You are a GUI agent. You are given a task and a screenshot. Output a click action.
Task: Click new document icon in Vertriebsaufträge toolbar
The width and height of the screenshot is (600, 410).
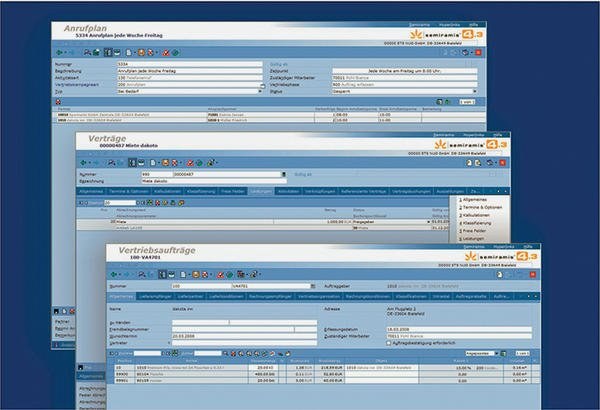pyautogui.click(x=183, y=274)
